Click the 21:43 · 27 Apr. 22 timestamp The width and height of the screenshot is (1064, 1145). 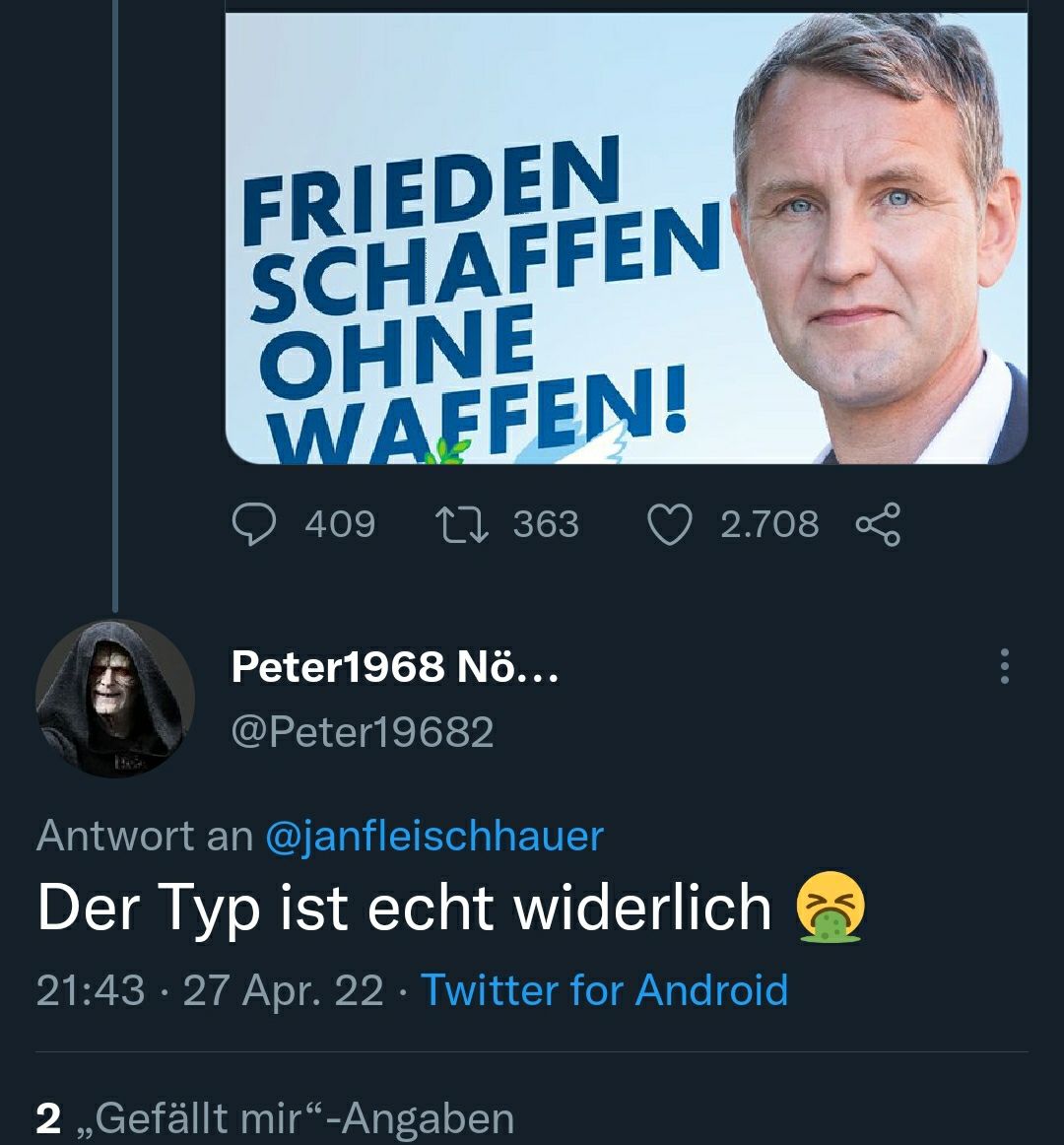point(210,989)
